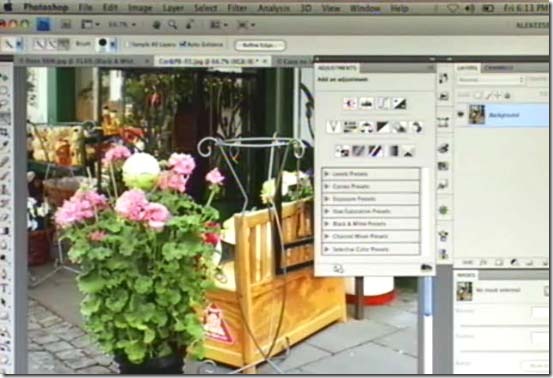This screenshot has width=553, height=378.
Task: Open the Window menu
Action: point(365,7)
